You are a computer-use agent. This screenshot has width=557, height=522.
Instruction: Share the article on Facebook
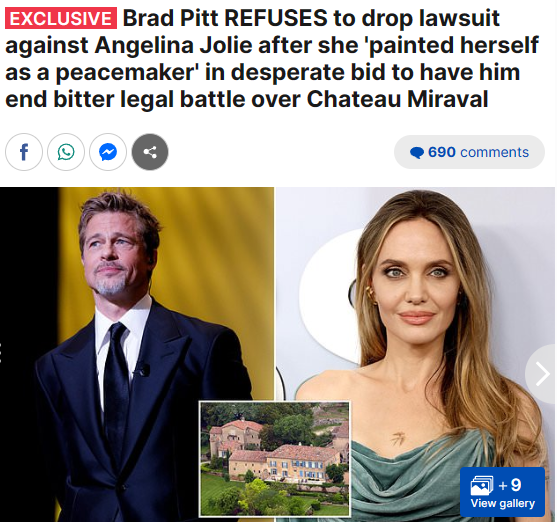point(24,152)
